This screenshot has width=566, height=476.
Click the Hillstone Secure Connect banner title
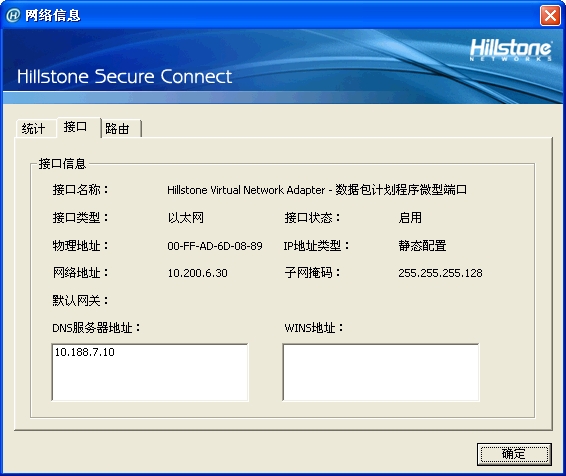tap(124, 77)
